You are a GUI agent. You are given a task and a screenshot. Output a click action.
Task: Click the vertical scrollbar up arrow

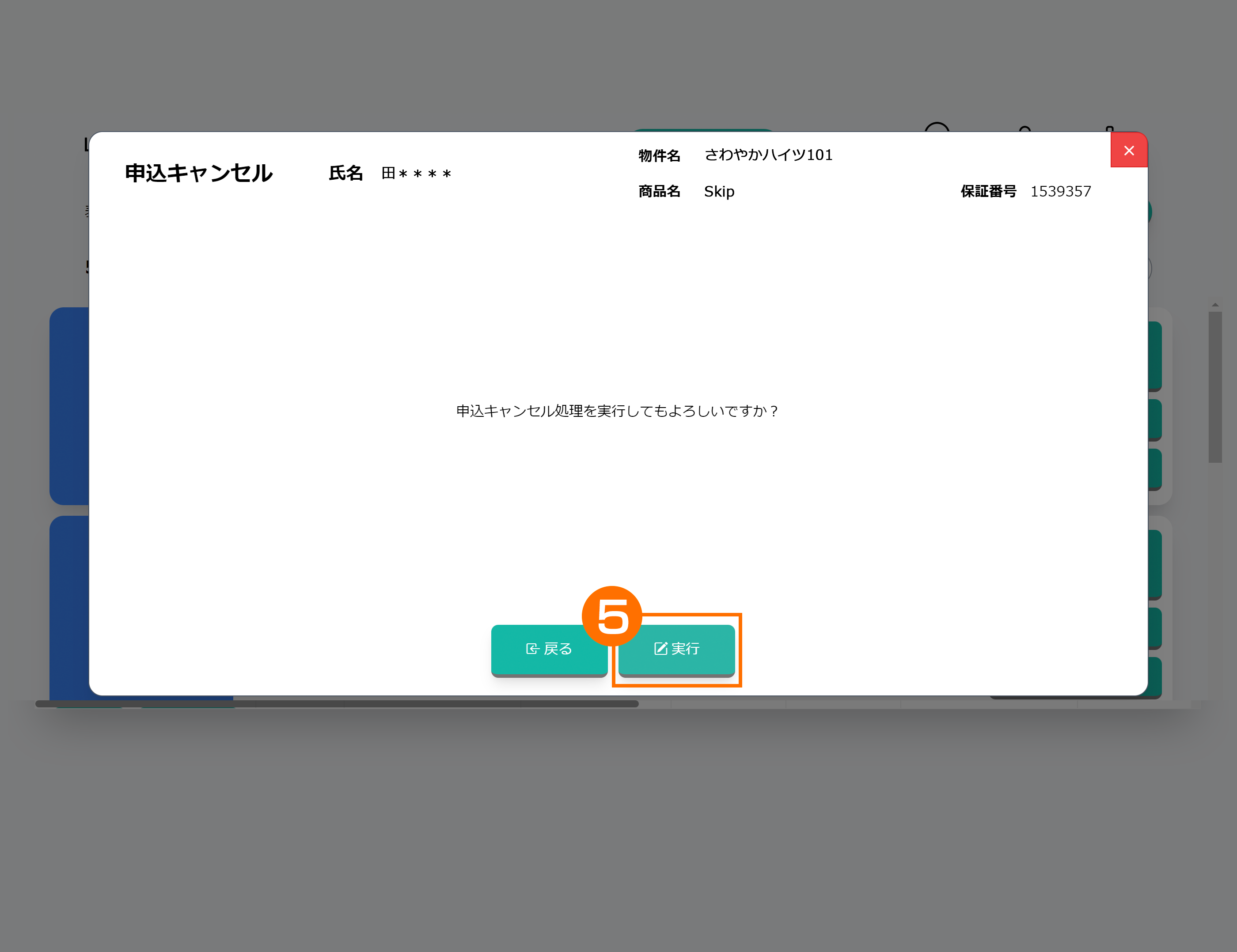pyautogui.click(x=1215, y=305)
